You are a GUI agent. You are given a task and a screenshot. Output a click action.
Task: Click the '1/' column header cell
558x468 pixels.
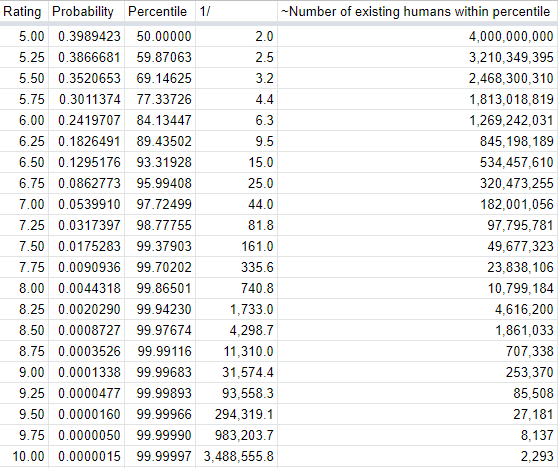[236, 11]
